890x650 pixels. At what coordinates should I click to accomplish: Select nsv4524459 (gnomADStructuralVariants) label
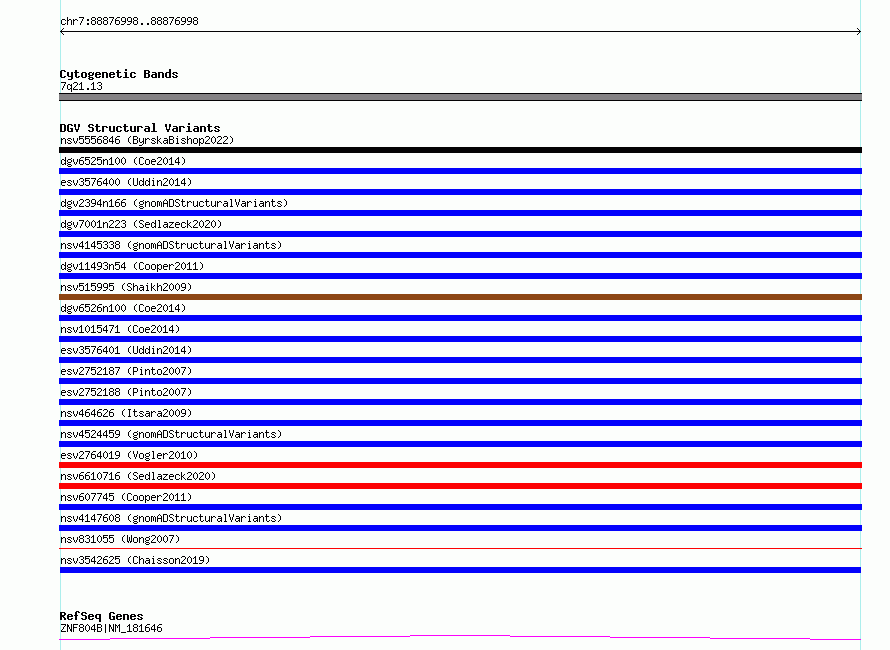[x=171, y=434]
